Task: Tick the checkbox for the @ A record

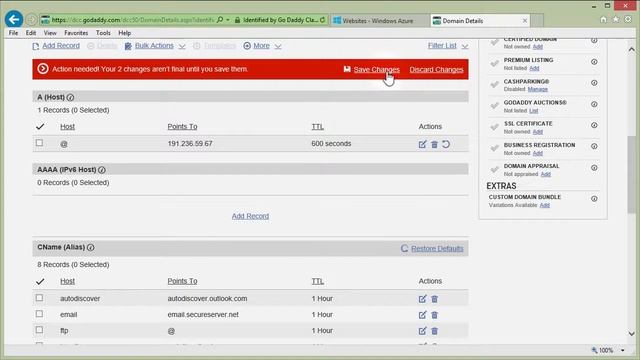Action: [39, 143]
